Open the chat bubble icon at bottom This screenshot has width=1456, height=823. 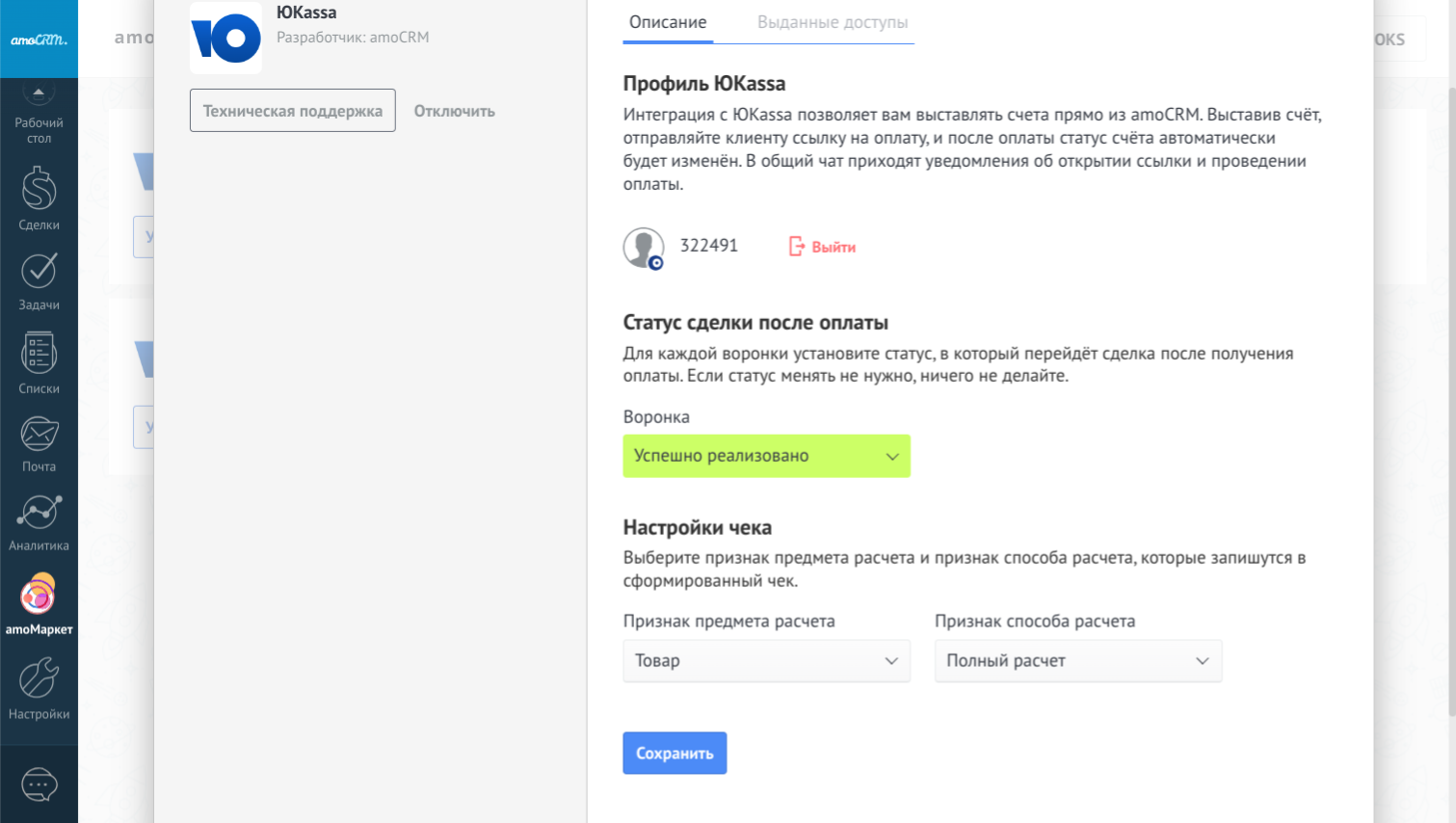point(39,784)
